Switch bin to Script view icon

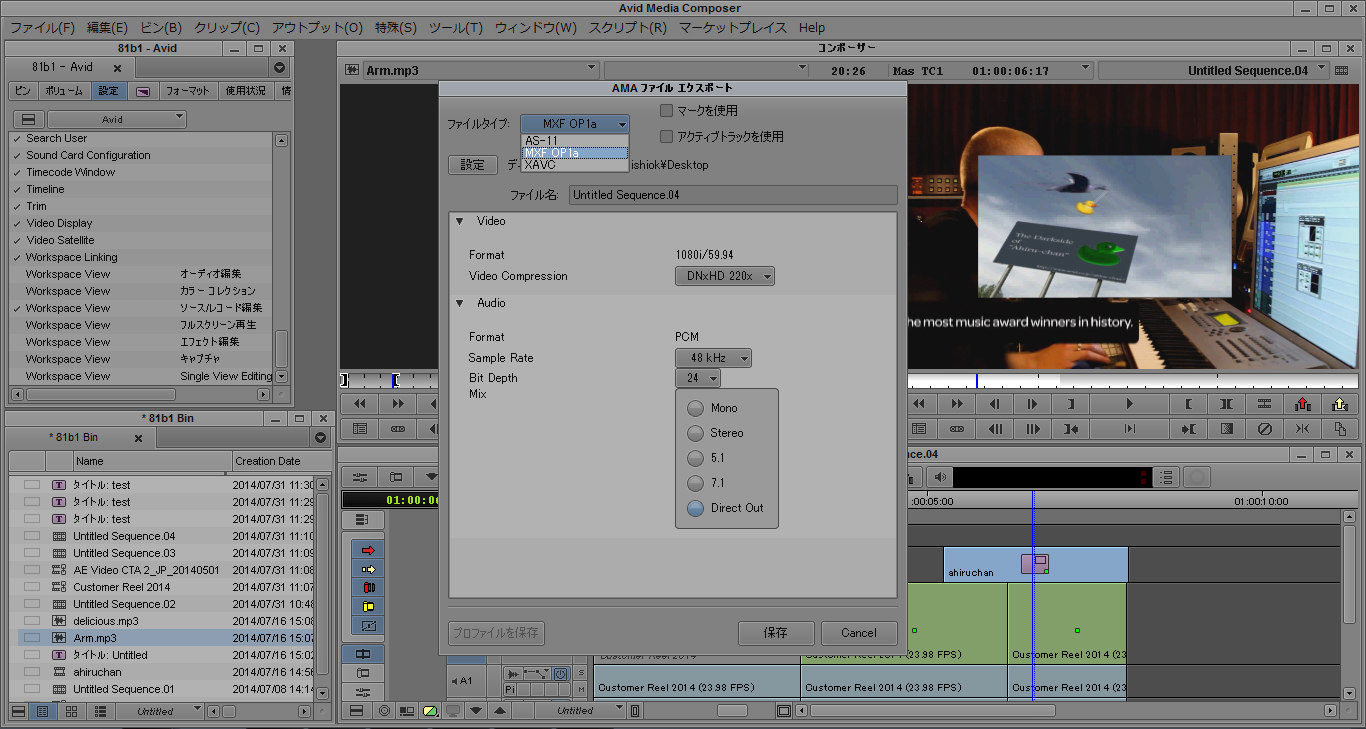[99, 711]
